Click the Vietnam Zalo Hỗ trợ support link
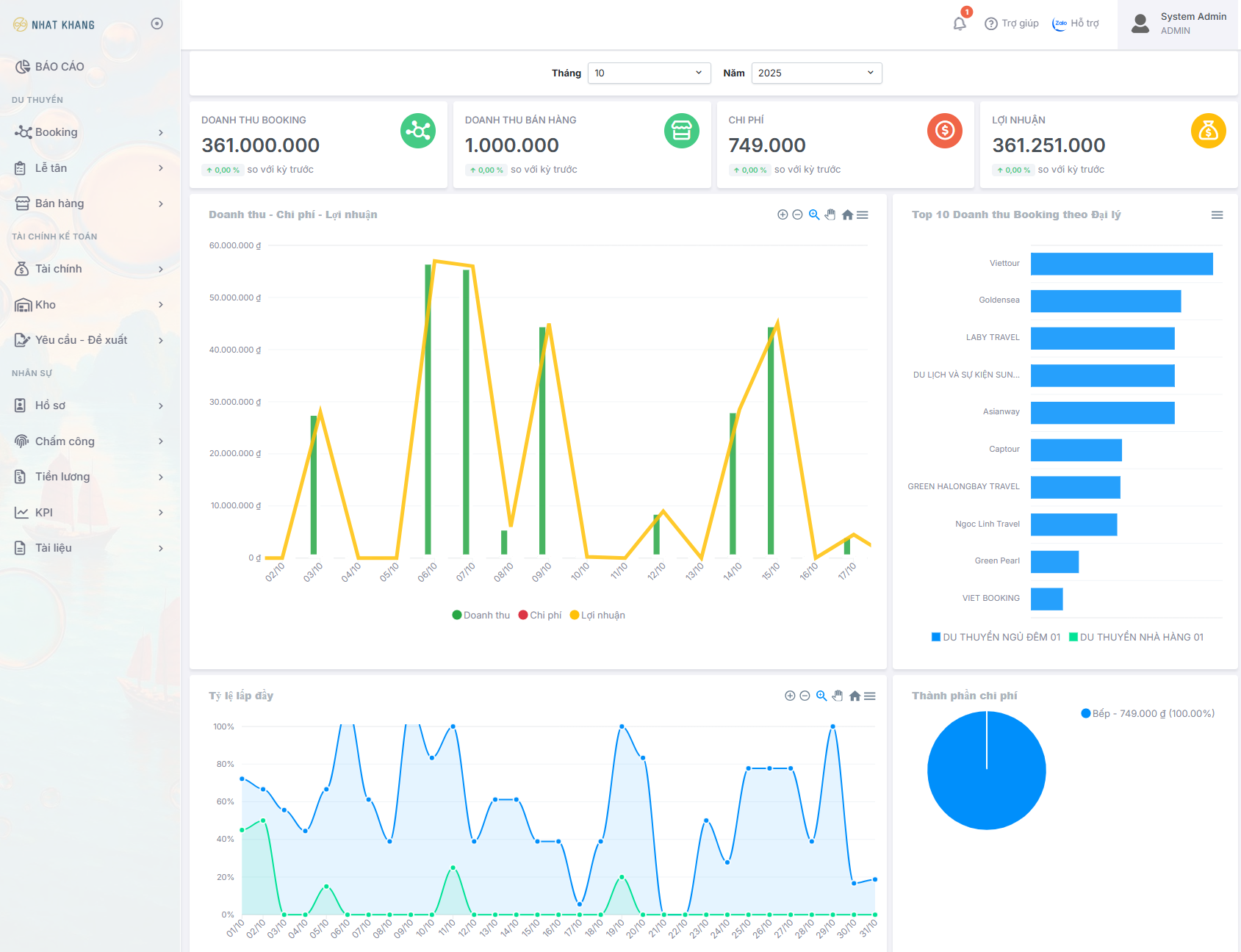The width and height of the screenshot is (1241, 952). click(x=1076, y=24)
